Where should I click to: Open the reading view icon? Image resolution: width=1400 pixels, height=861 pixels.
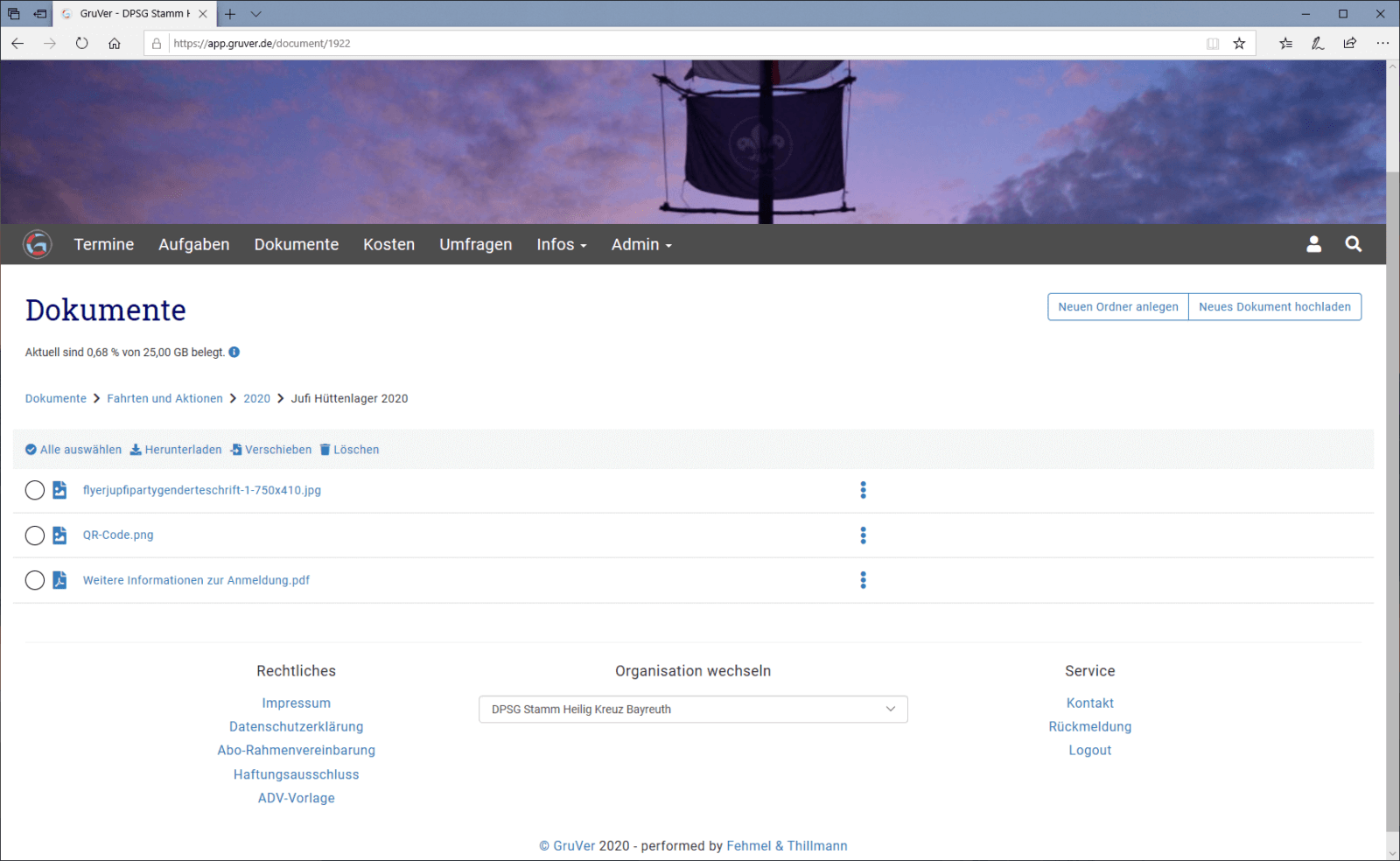click(x=1213, y=43)
